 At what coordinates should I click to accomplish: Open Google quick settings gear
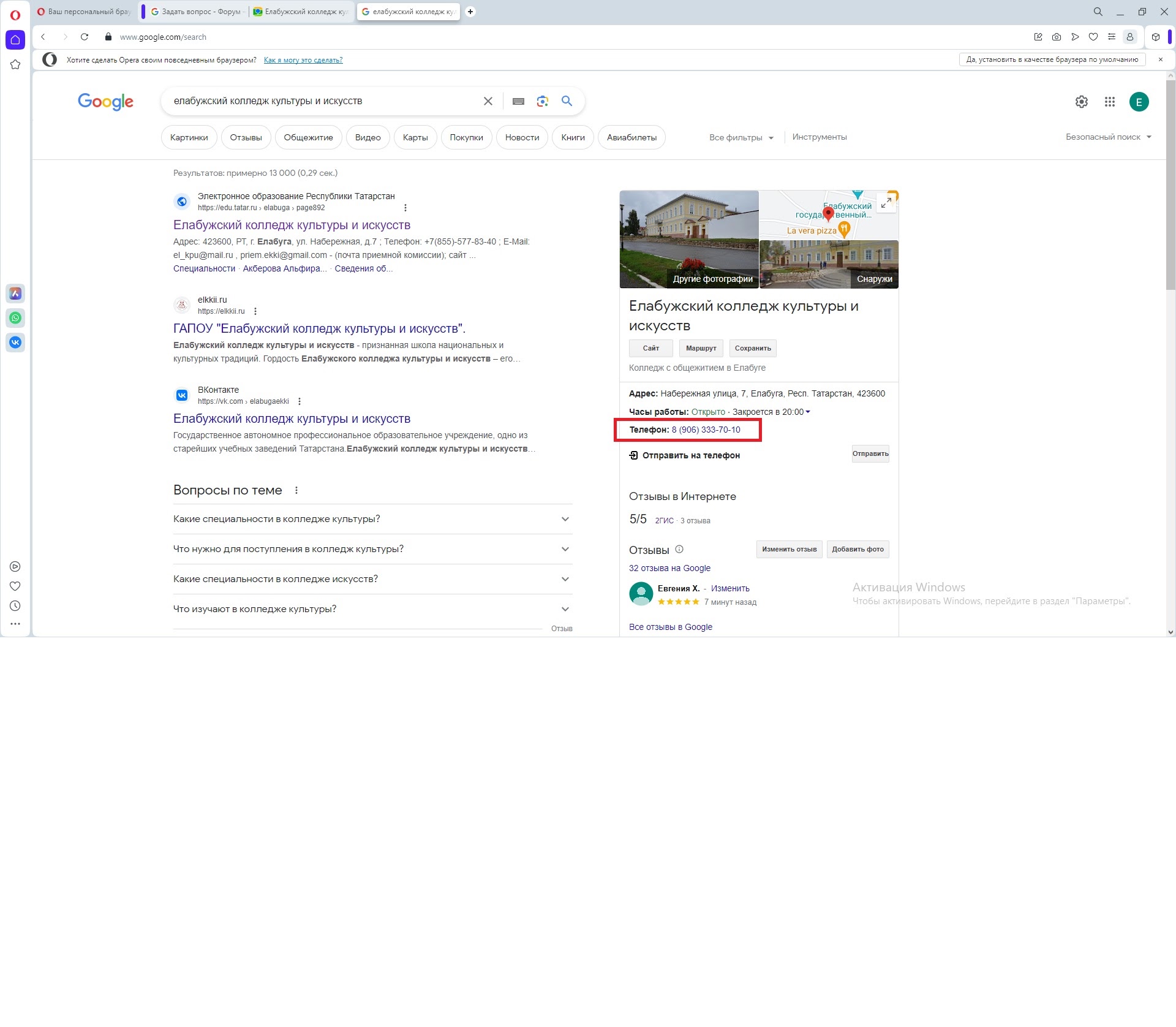pos(1082,102)
